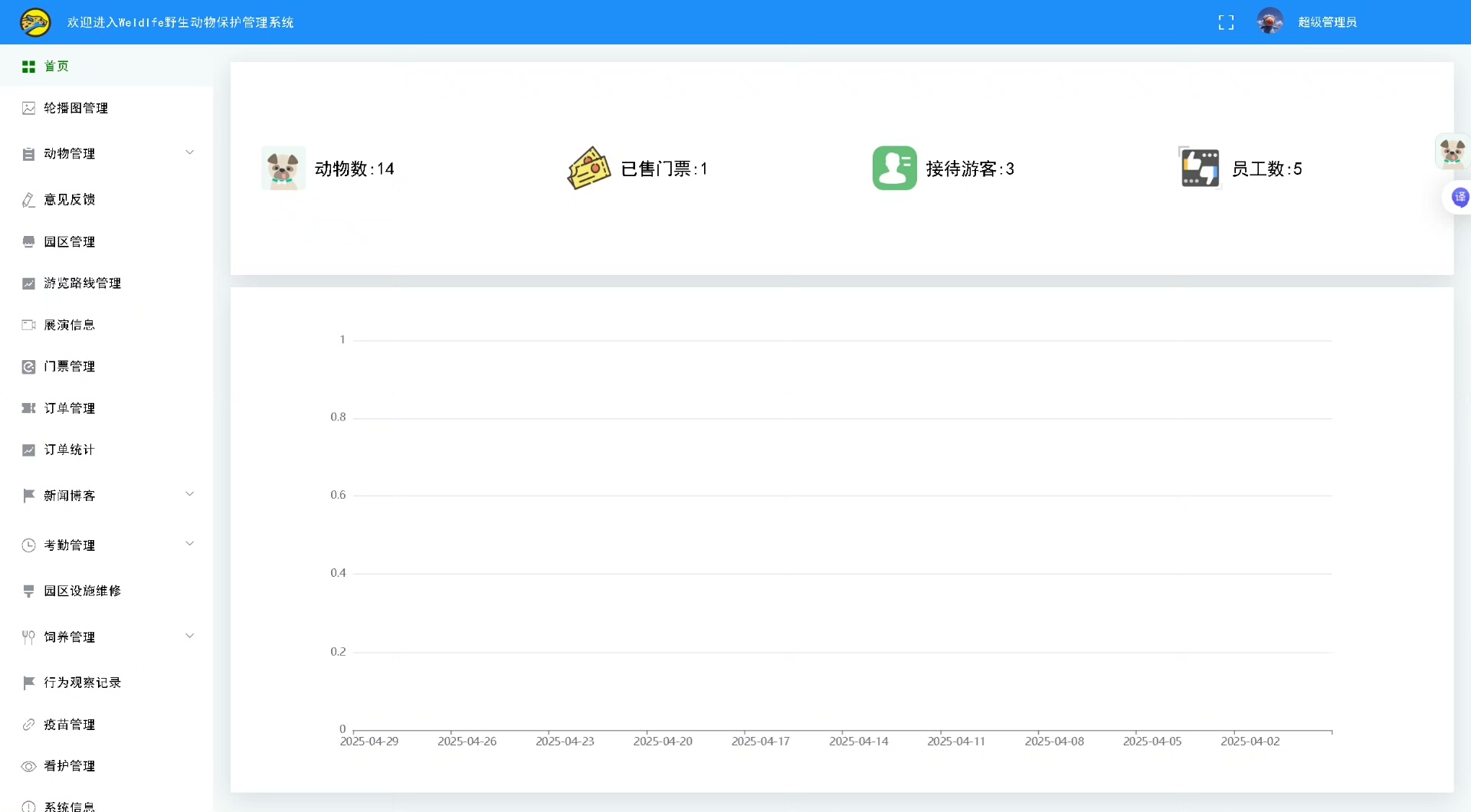Click the 展演信息 camera icon
Image resolution: width=1471 pixels, height=812 pixels.
point(28,325)
